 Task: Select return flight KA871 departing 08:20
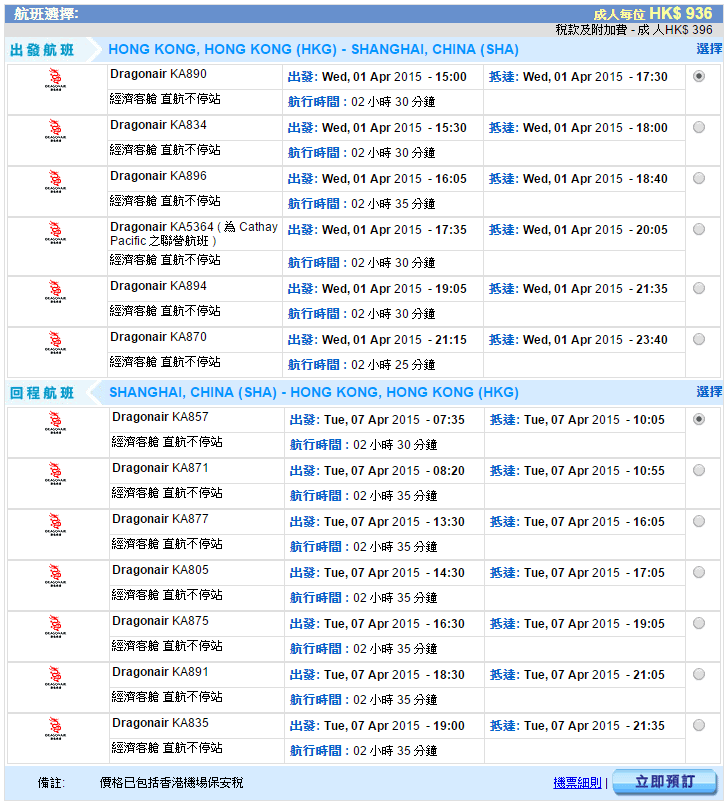coord(698,470)
